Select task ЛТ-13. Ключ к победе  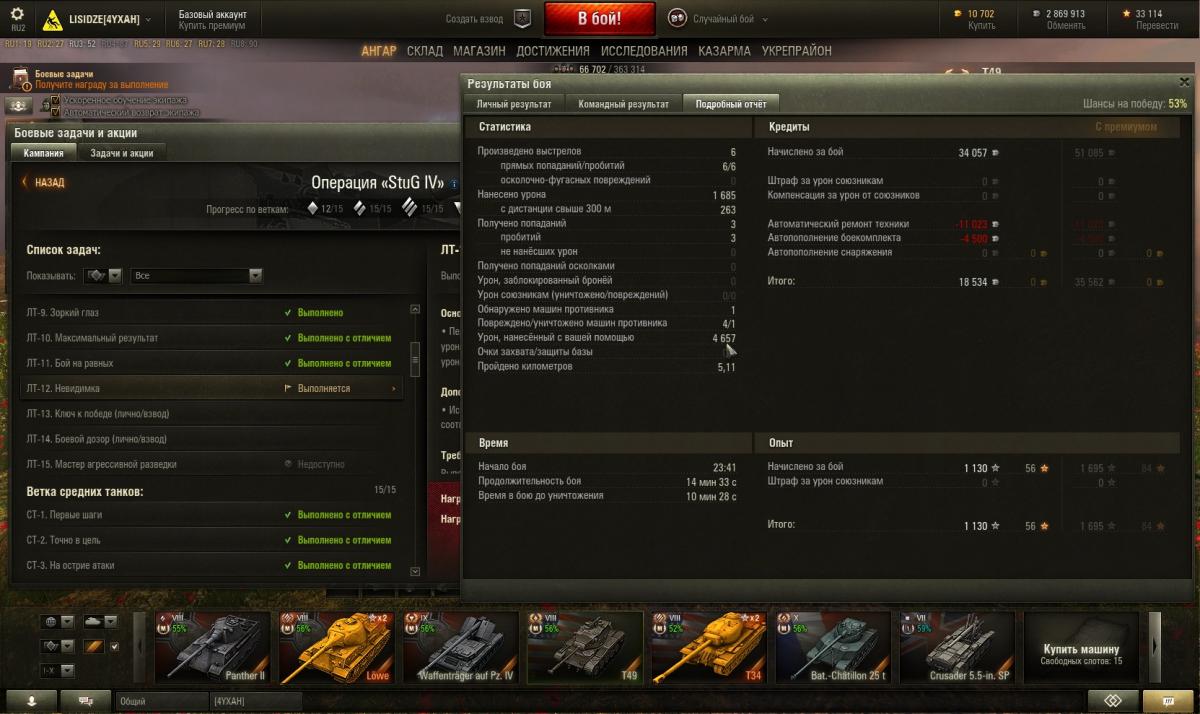tap(212, 414)
